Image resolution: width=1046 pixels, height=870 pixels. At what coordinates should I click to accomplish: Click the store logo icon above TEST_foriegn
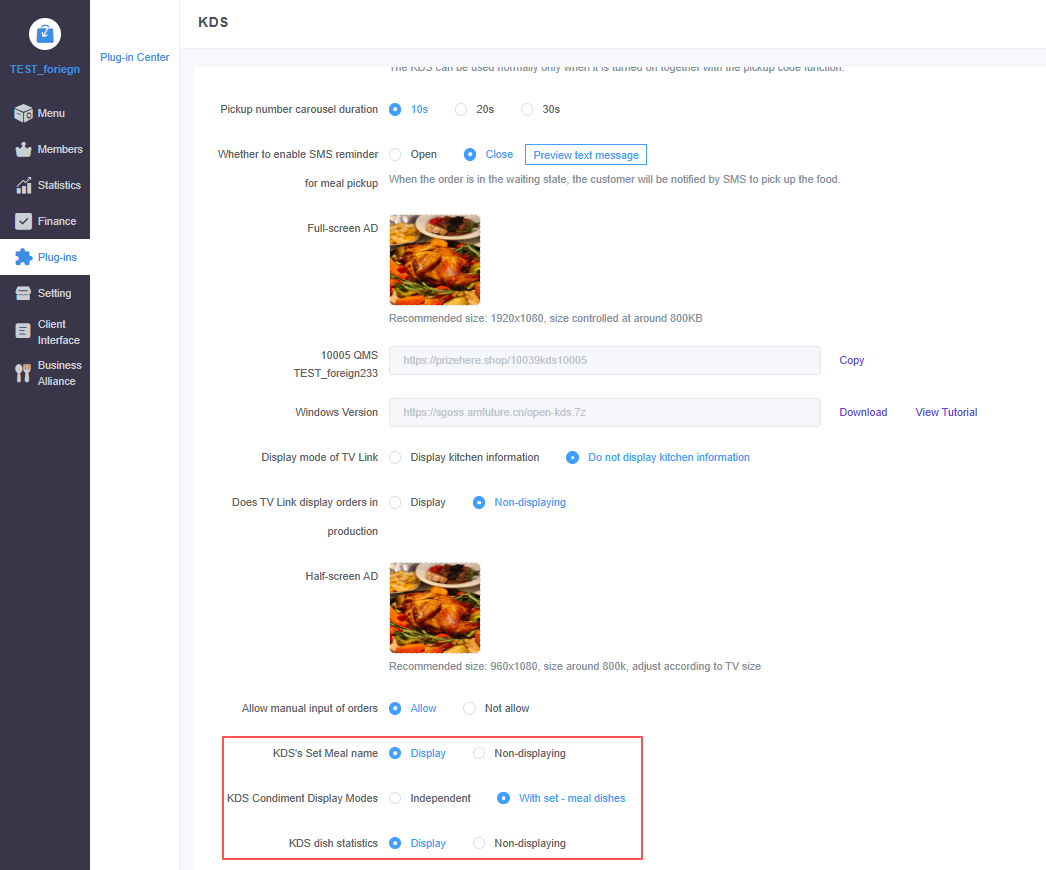(45, 34)
